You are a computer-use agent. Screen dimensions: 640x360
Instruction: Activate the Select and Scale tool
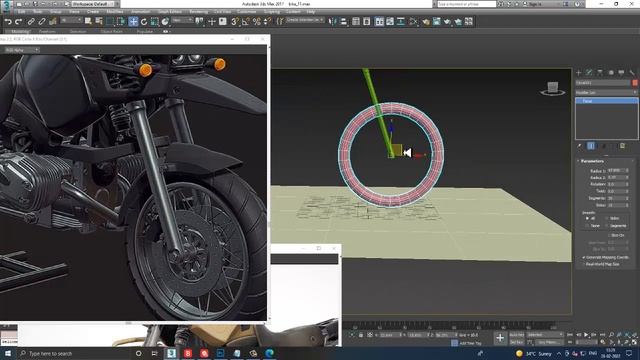[x=154, y=21]
